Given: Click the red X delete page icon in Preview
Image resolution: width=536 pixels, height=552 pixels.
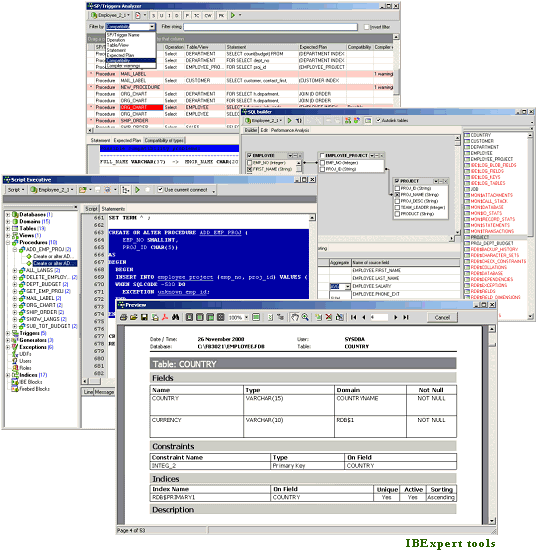Looking at the screenshot, I should click(x=329, y=318).
